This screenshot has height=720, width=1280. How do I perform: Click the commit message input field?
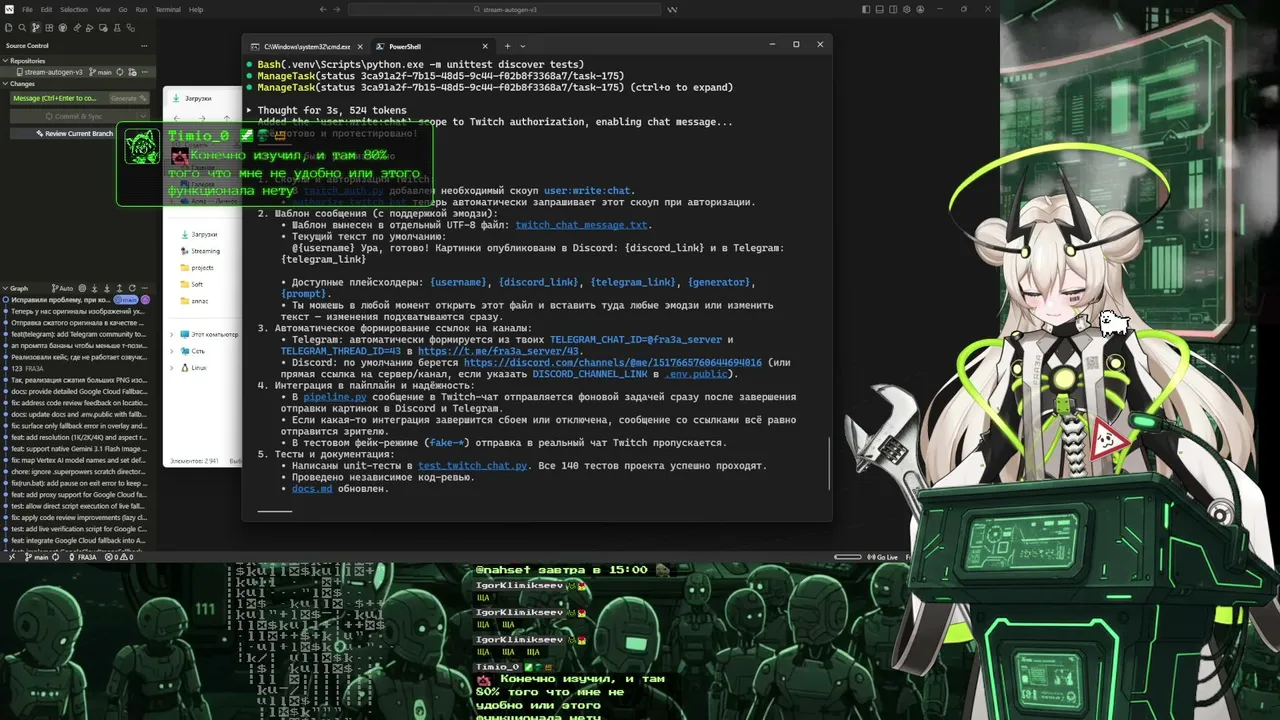pos(59,98)
